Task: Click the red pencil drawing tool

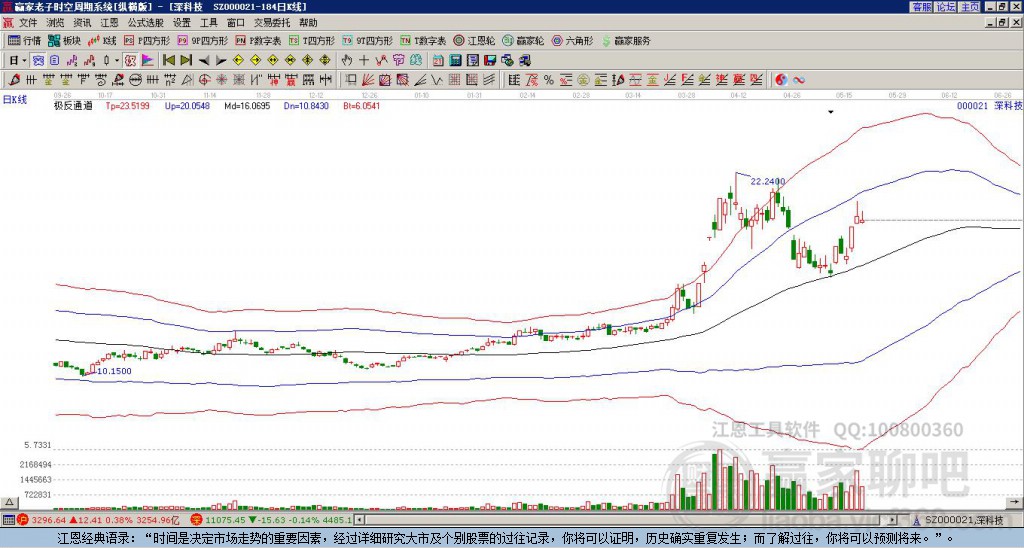Action: pos(14,80)
